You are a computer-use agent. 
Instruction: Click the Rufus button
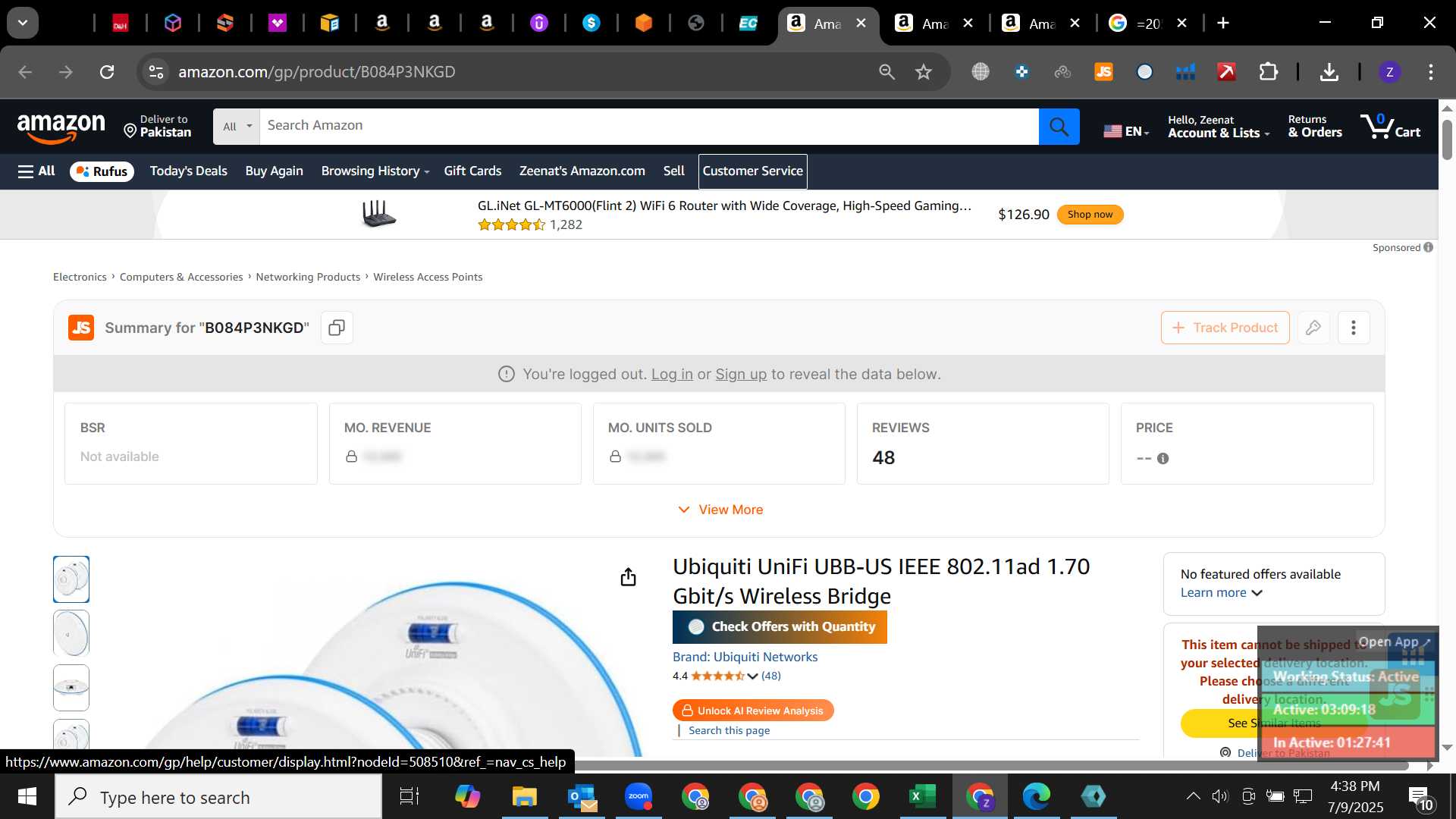coord(102,171)
